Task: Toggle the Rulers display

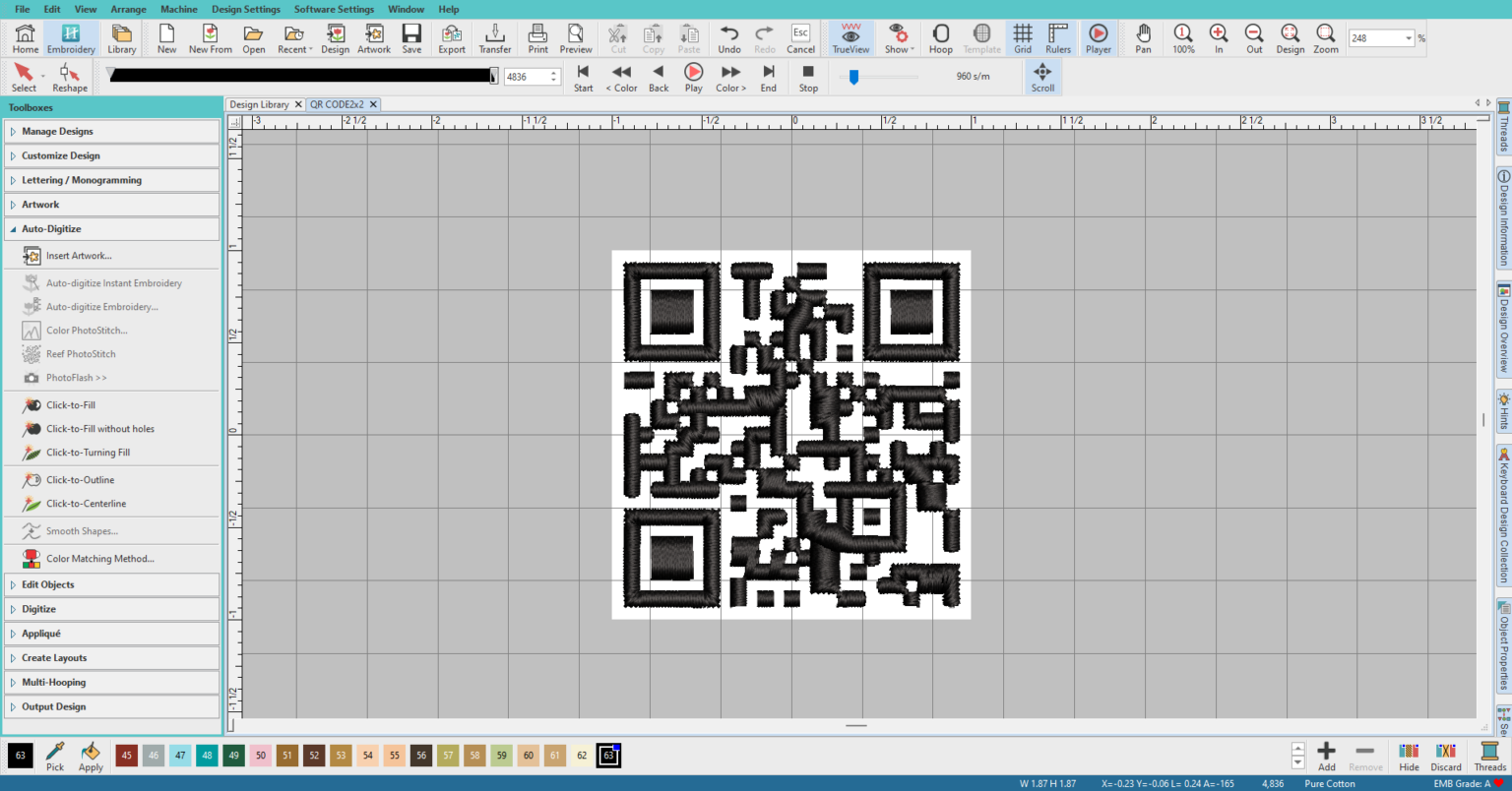Action: tap(1057, 38)
